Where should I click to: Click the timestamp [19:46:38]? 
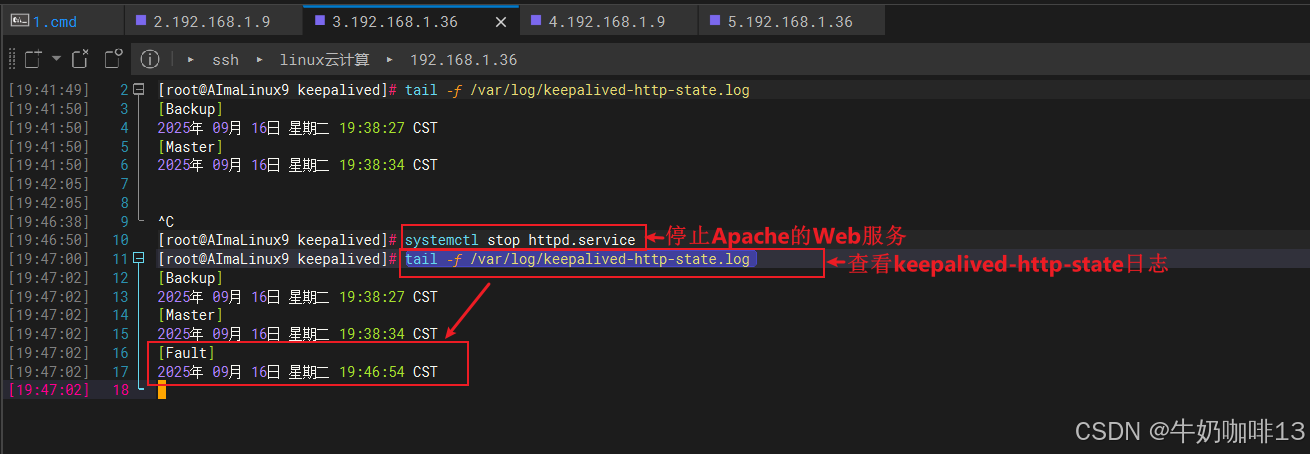[48, 221]
